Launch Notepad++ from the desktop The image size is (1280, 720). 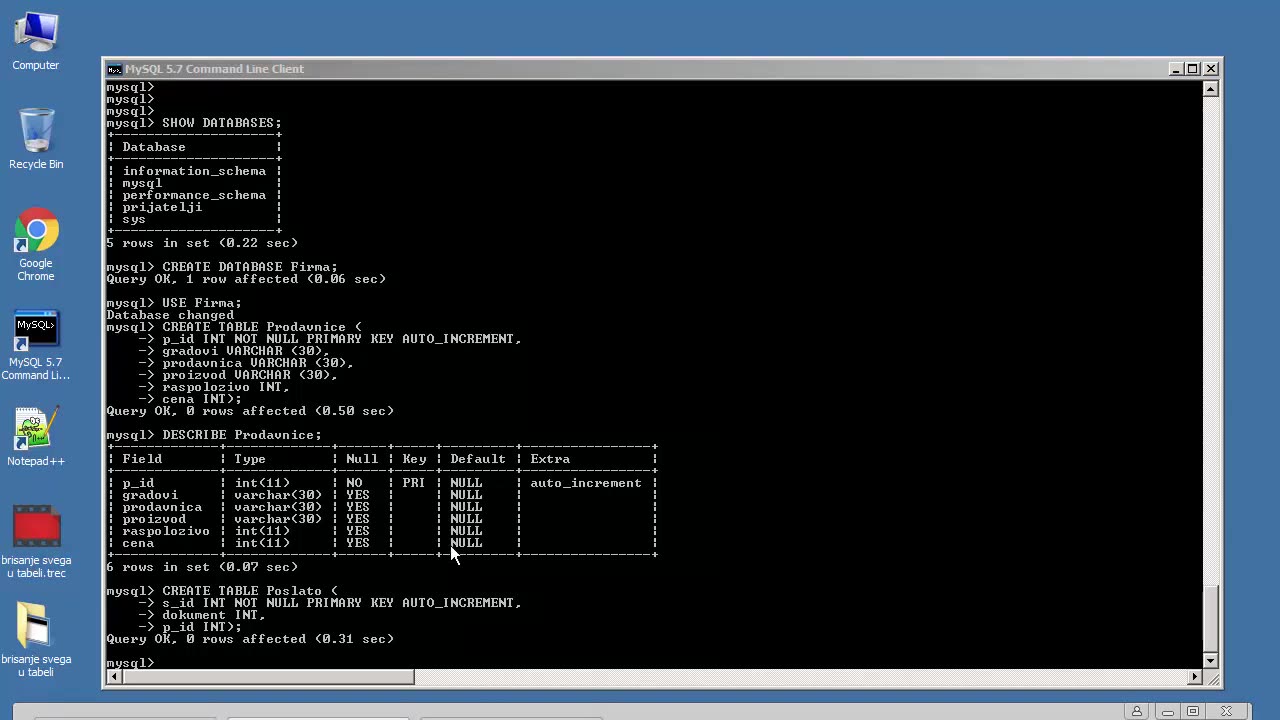tap(36, 437)
